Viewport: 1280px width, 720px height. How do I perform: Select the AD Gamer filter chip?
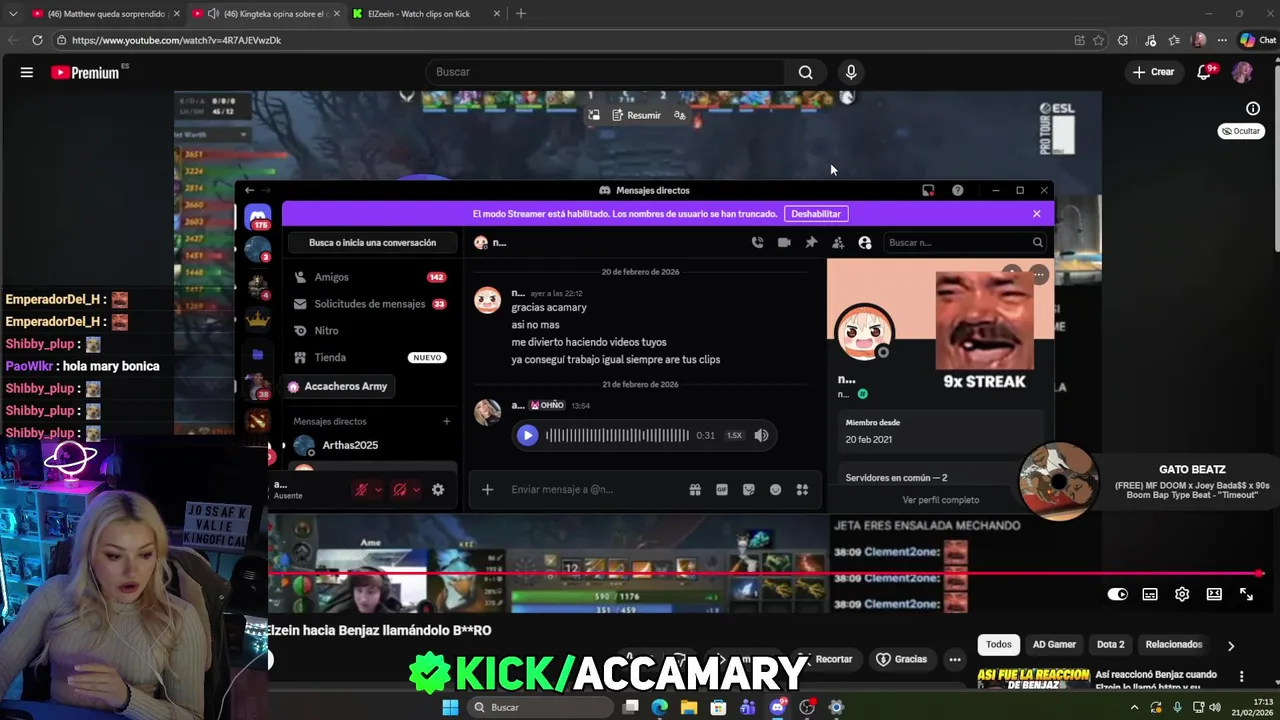1054,645
